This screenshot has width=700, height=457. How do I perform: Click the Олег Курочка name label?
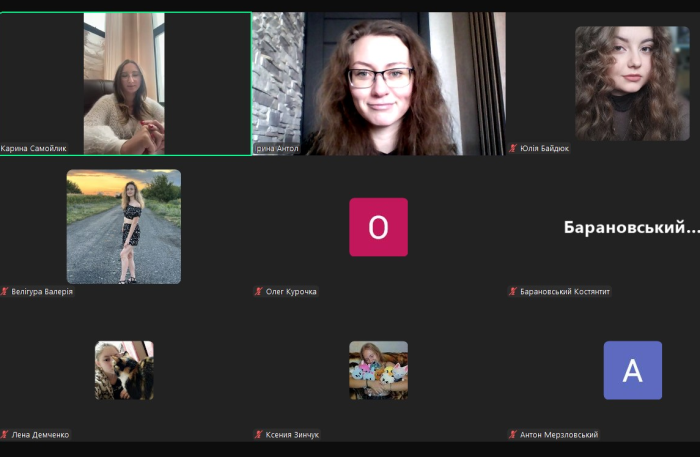pyautogui.click(x=291, y=292)
